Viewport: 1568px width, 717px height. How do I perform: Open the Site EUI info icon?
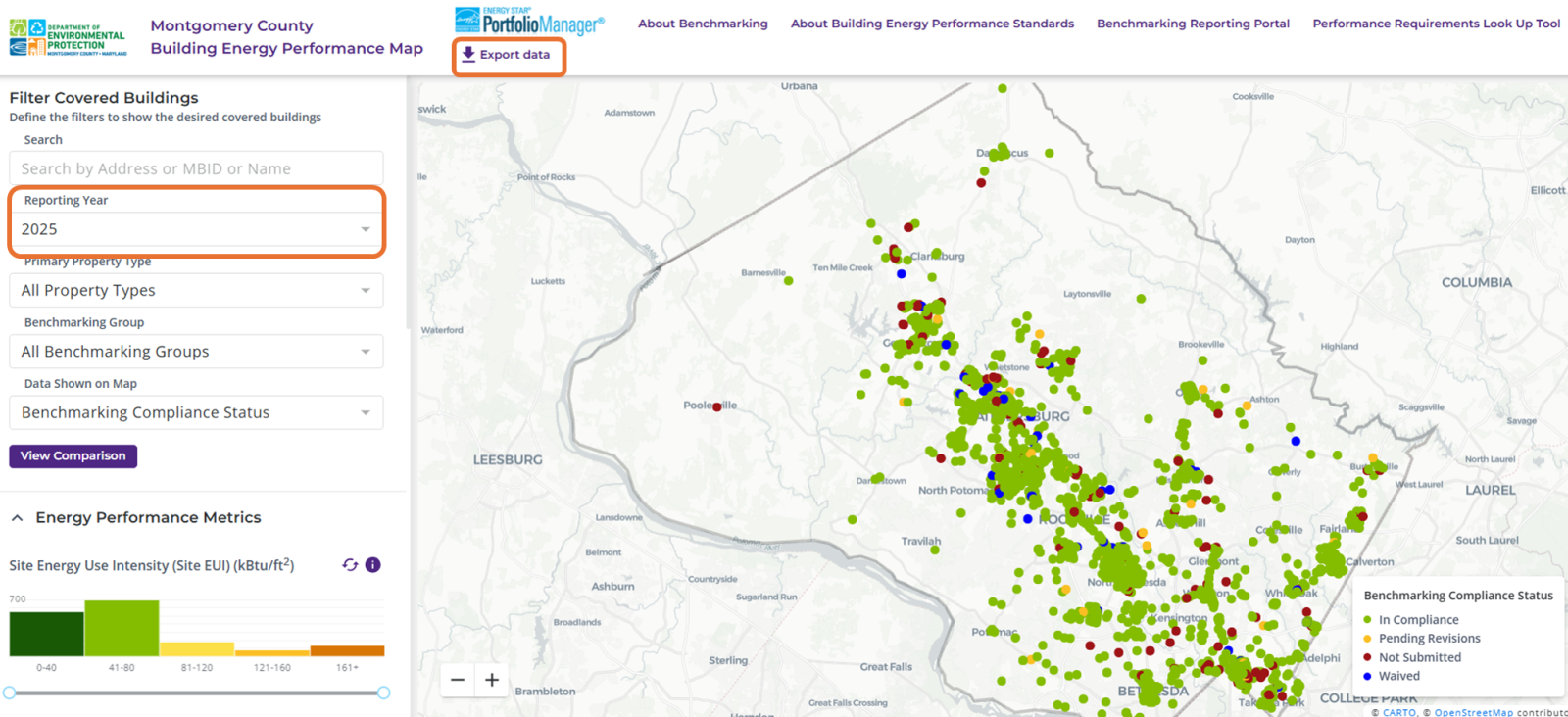click(373, 565)
